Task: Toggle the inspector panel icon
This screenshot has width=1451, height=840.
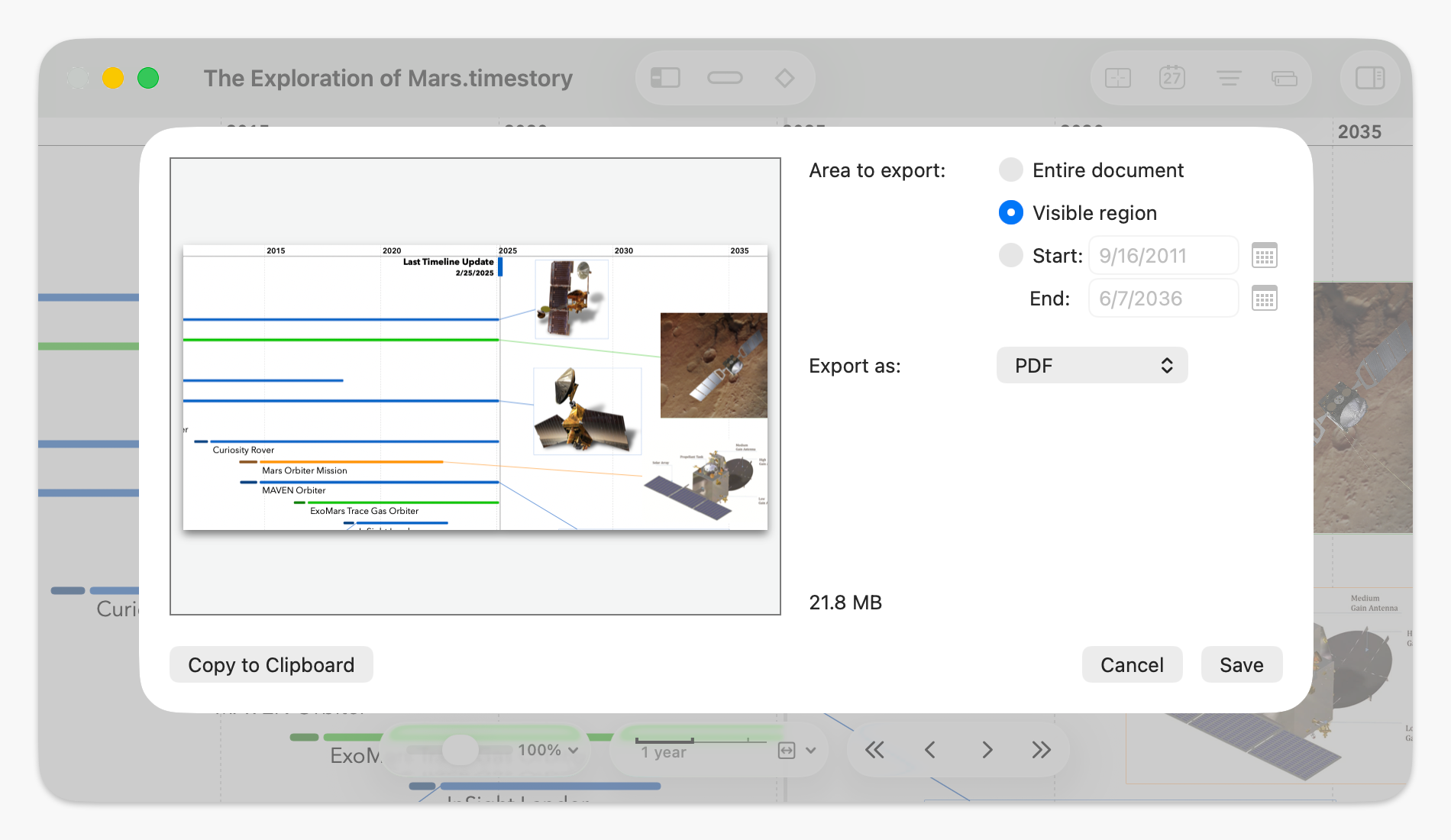Action: click(x=1369, y=77)
